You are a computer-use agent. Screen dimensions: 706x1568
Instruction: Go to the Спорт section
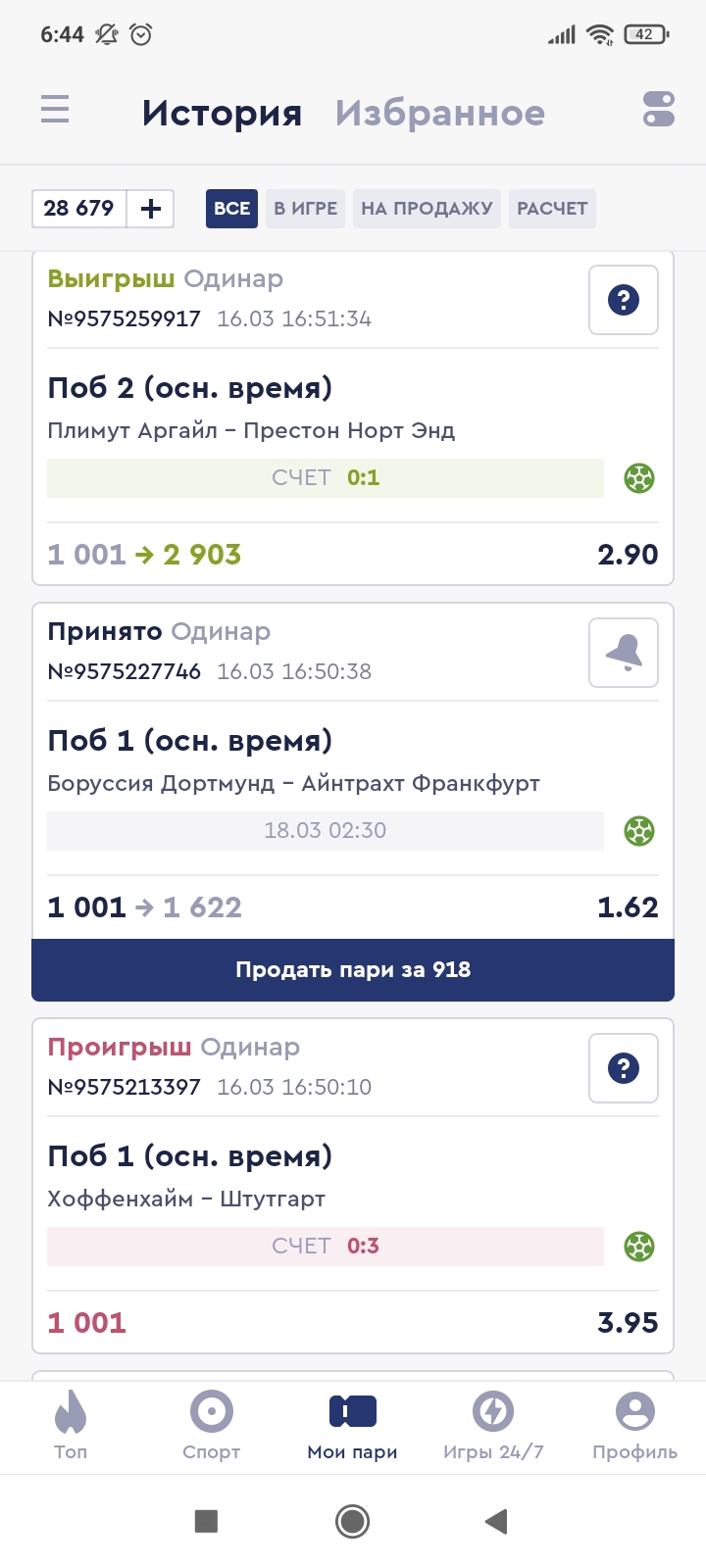(x=212, y=1426)
